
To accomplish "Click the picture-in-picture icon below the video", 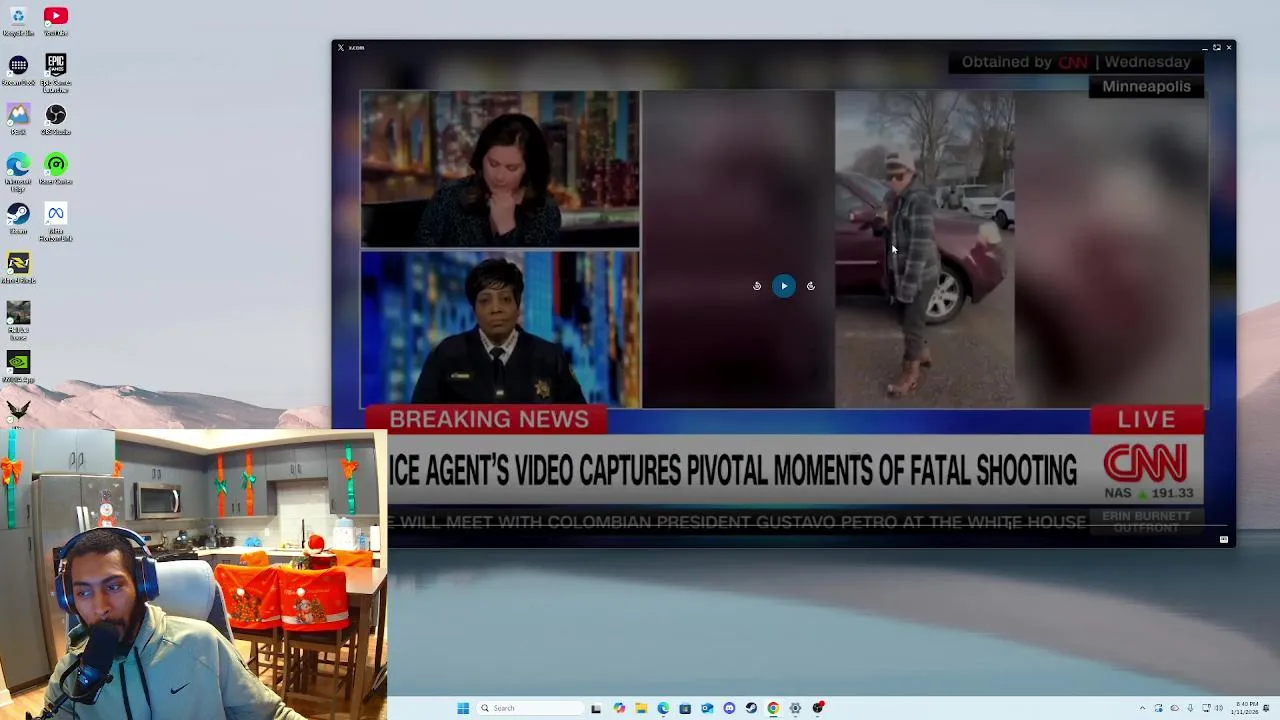I will [1224, 540].
